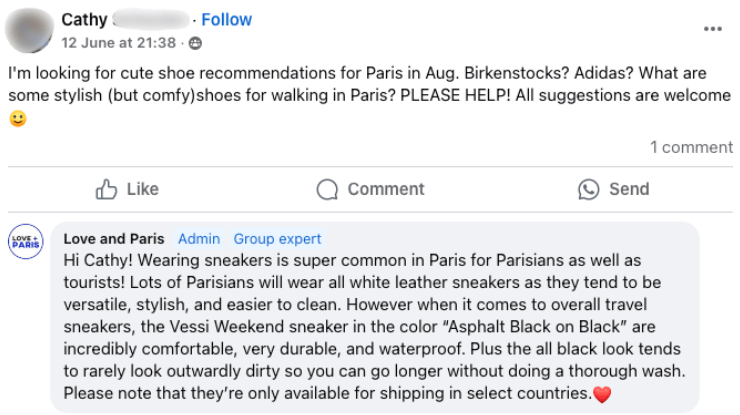Open Cathy's profile by her name
740x415 pixels.
[x=85, y=19]
